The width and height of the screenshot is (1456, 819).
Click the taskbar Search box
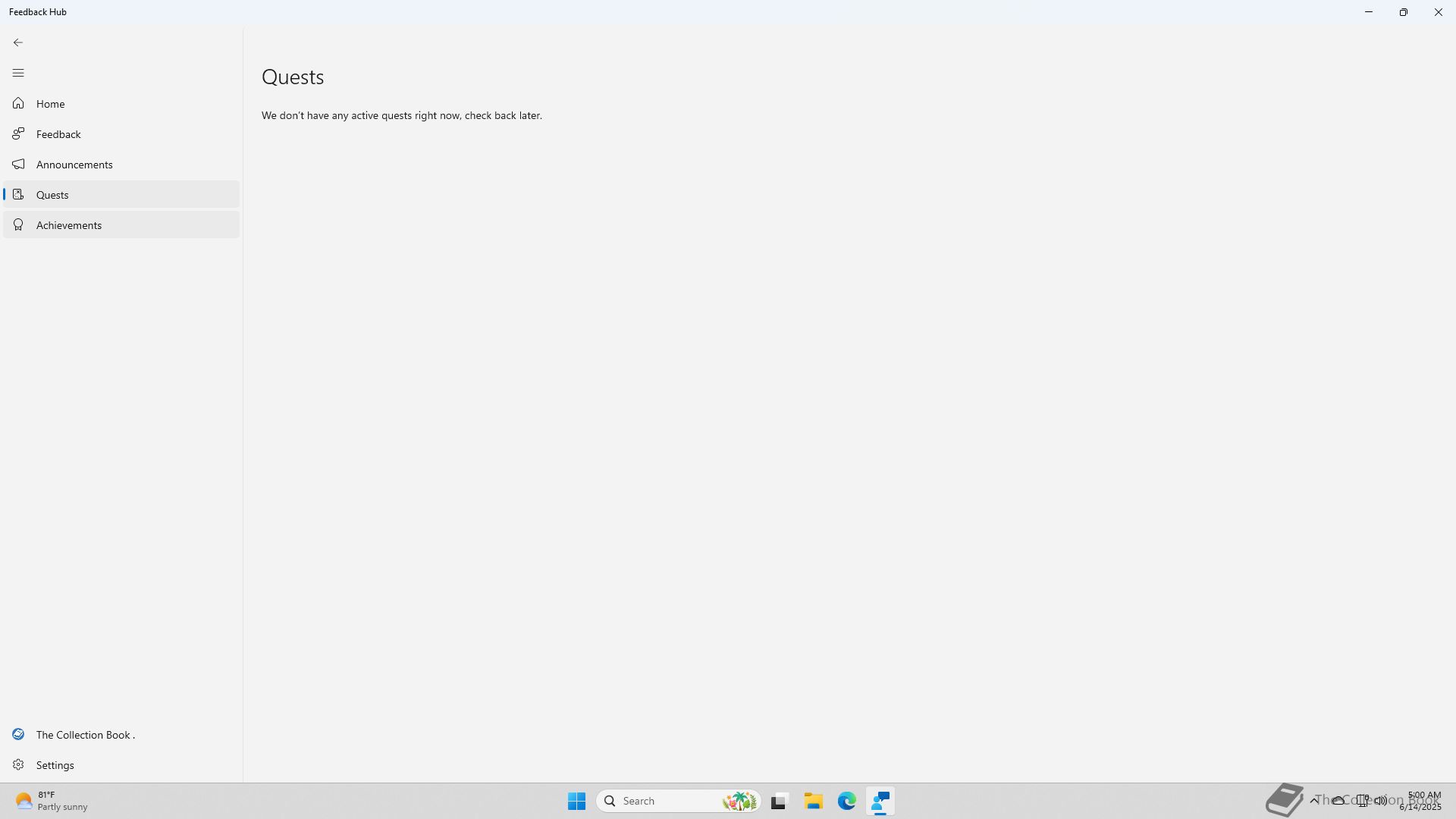pos(667,801)
